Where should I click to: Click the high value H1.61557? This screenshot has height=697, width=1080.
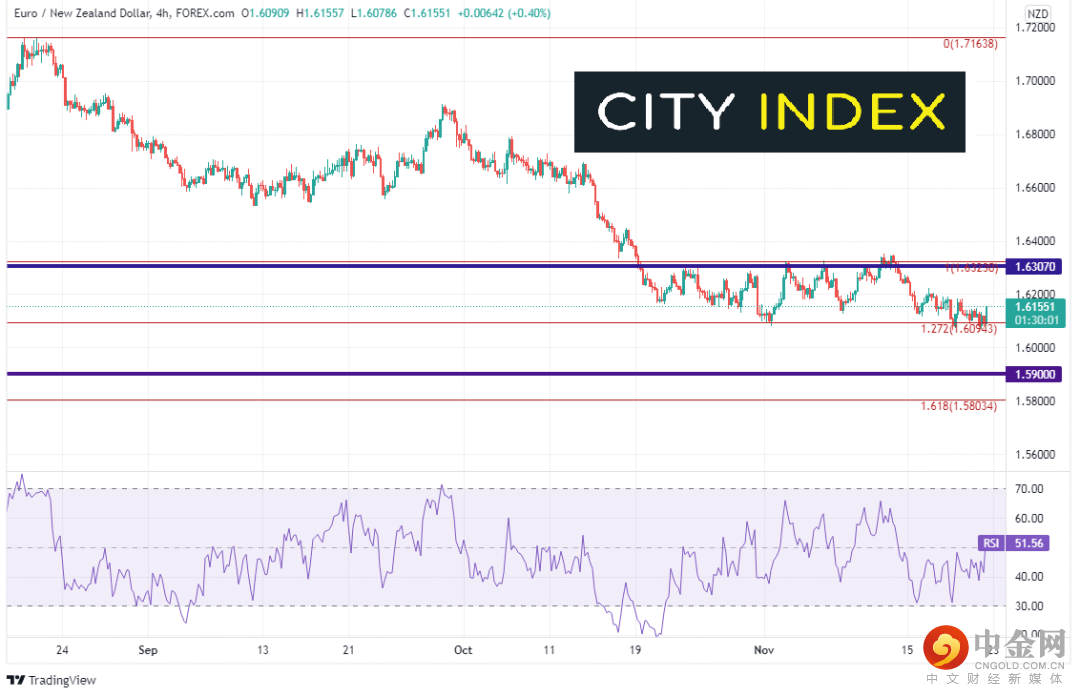[x=320, y=13]
